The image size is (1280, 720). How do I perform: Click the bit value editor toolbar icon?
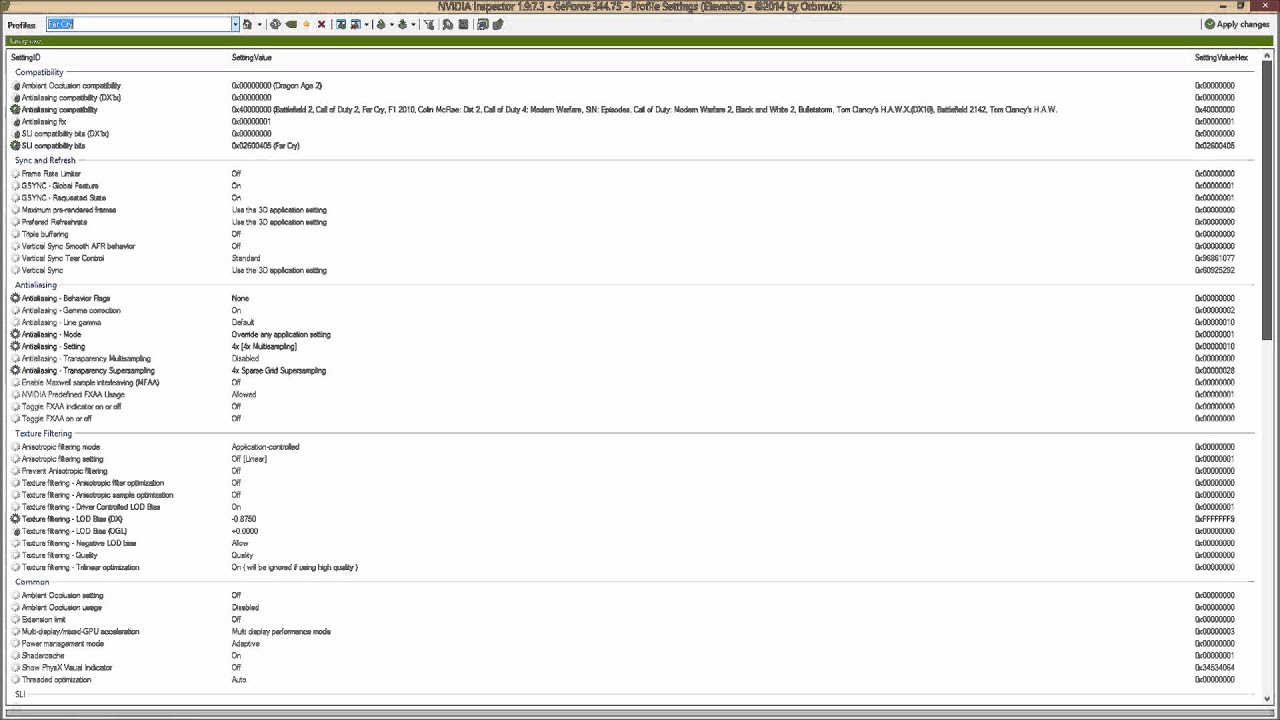(463, 24)
